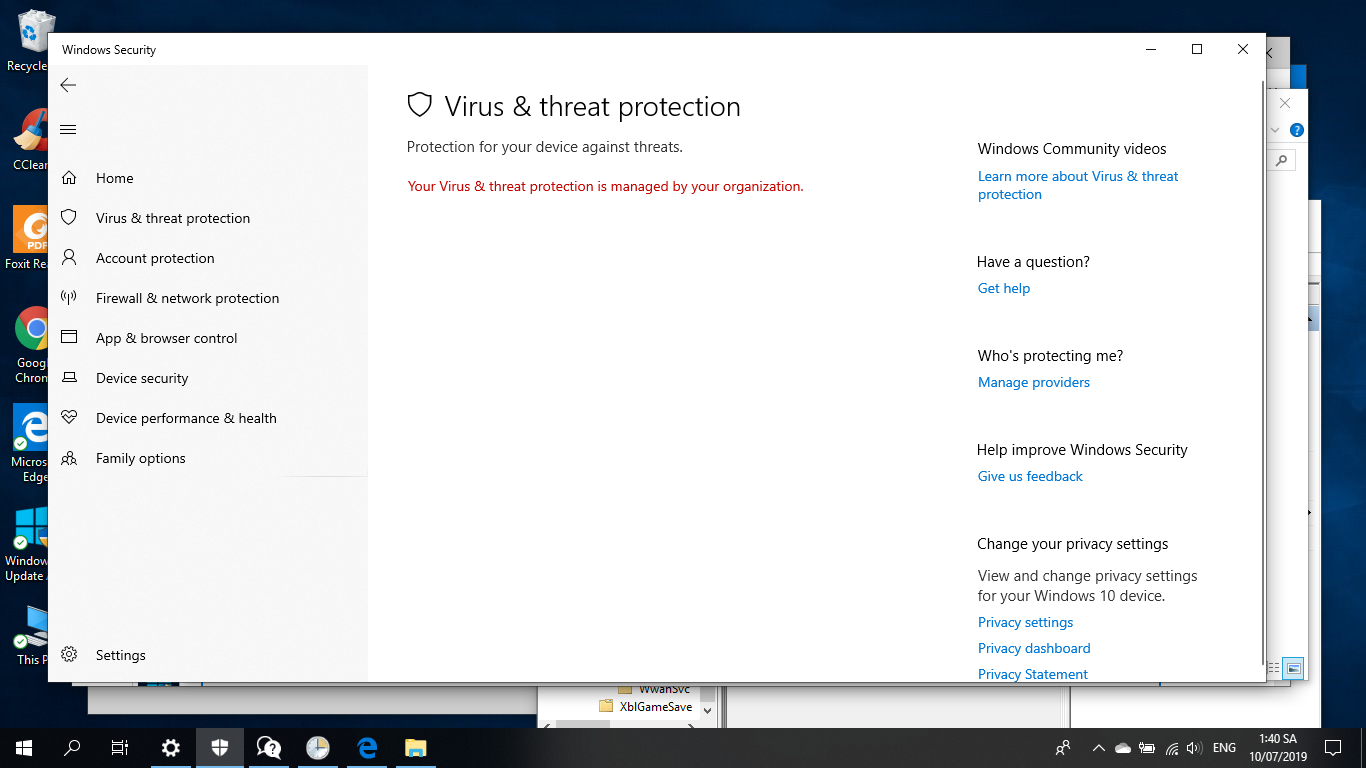Select the XblGameSave folder in the background window
The image size is (1366, 768).
(645, 706)
